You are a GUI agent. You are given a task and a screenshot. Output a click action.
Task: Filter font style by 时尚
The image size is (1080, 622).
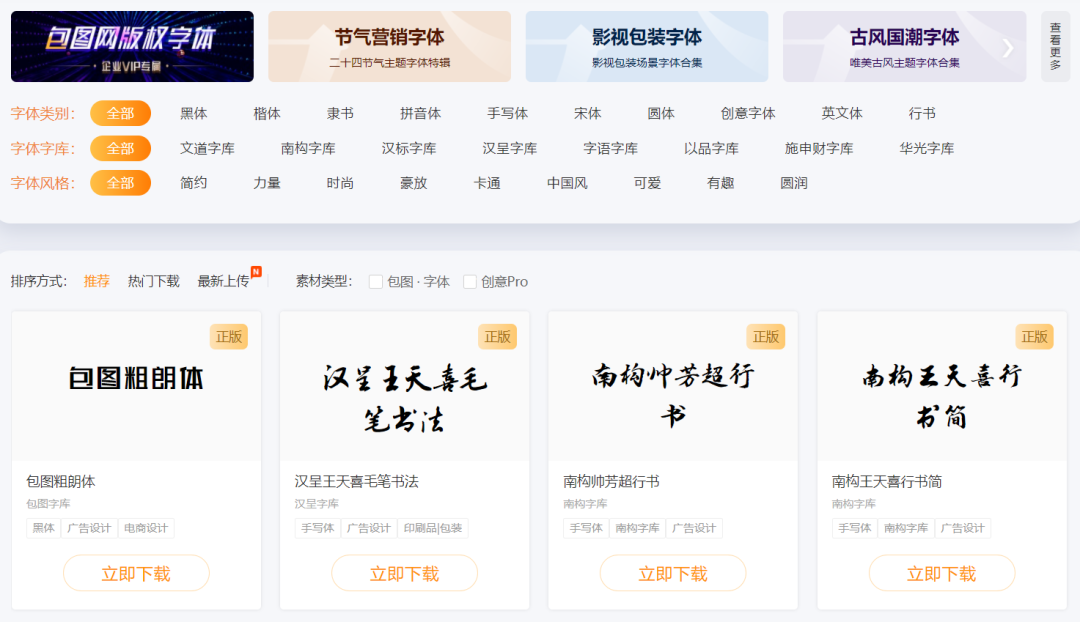[x=340, y=183]
